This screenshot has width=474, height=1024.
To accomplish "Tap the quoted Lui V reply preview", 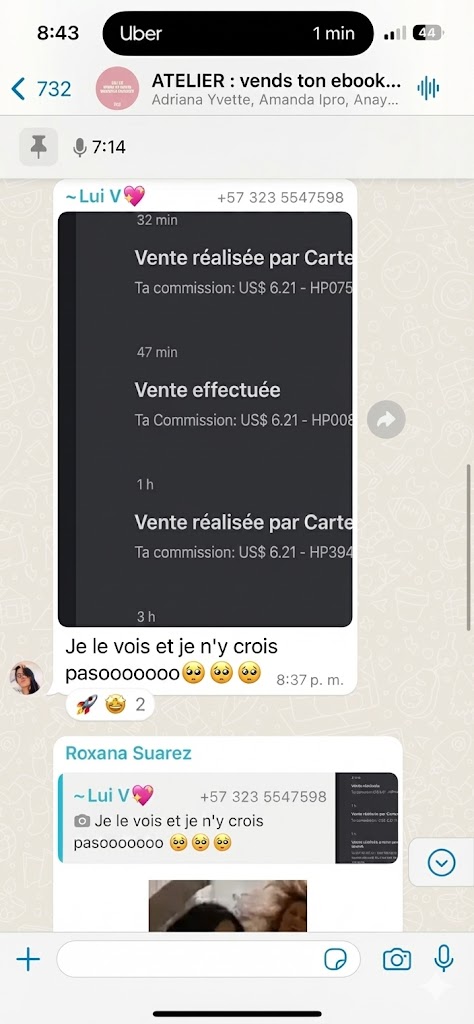I will 228,818.
